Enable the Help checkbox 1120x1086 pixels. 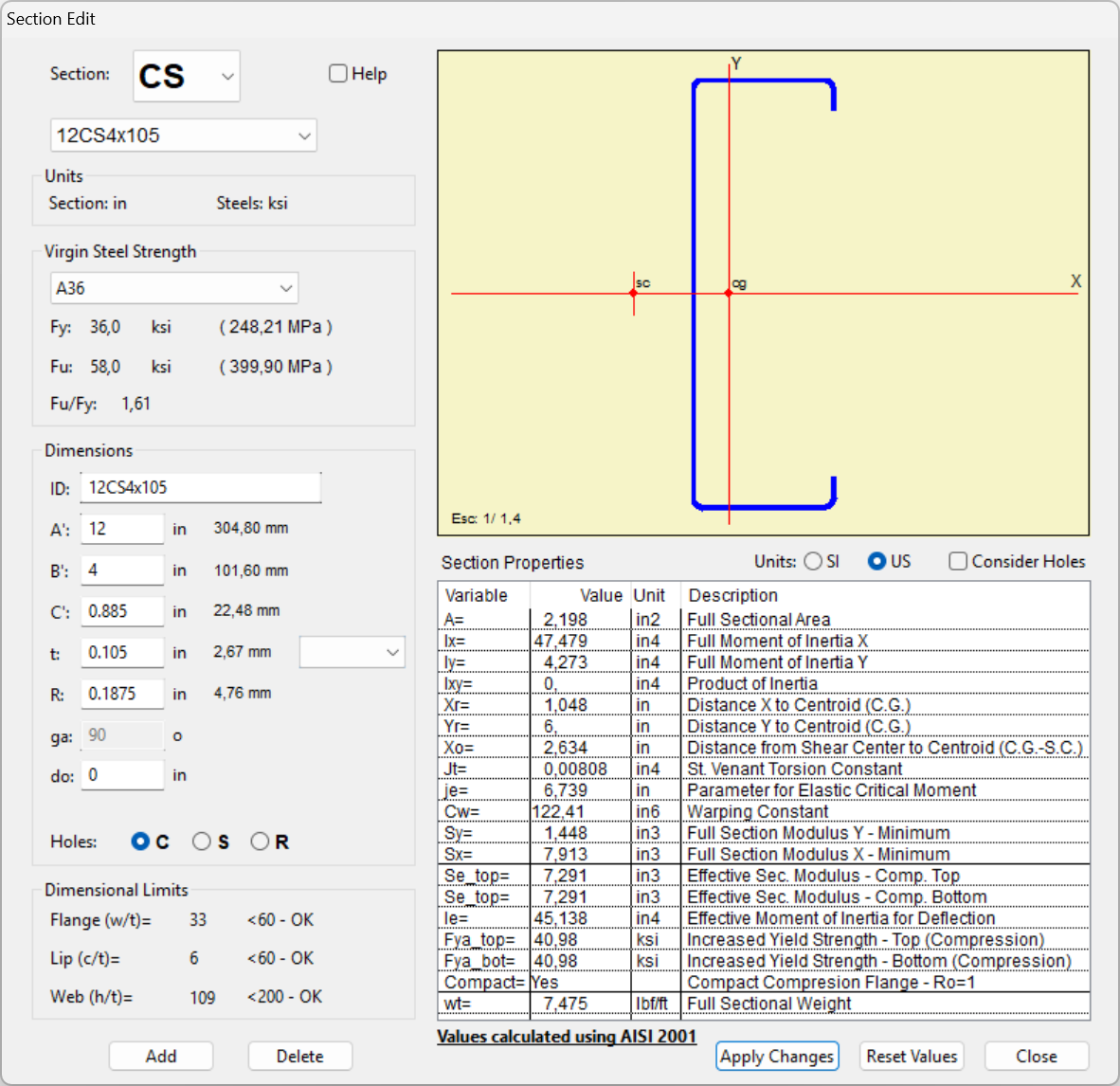tap(338, 74)
